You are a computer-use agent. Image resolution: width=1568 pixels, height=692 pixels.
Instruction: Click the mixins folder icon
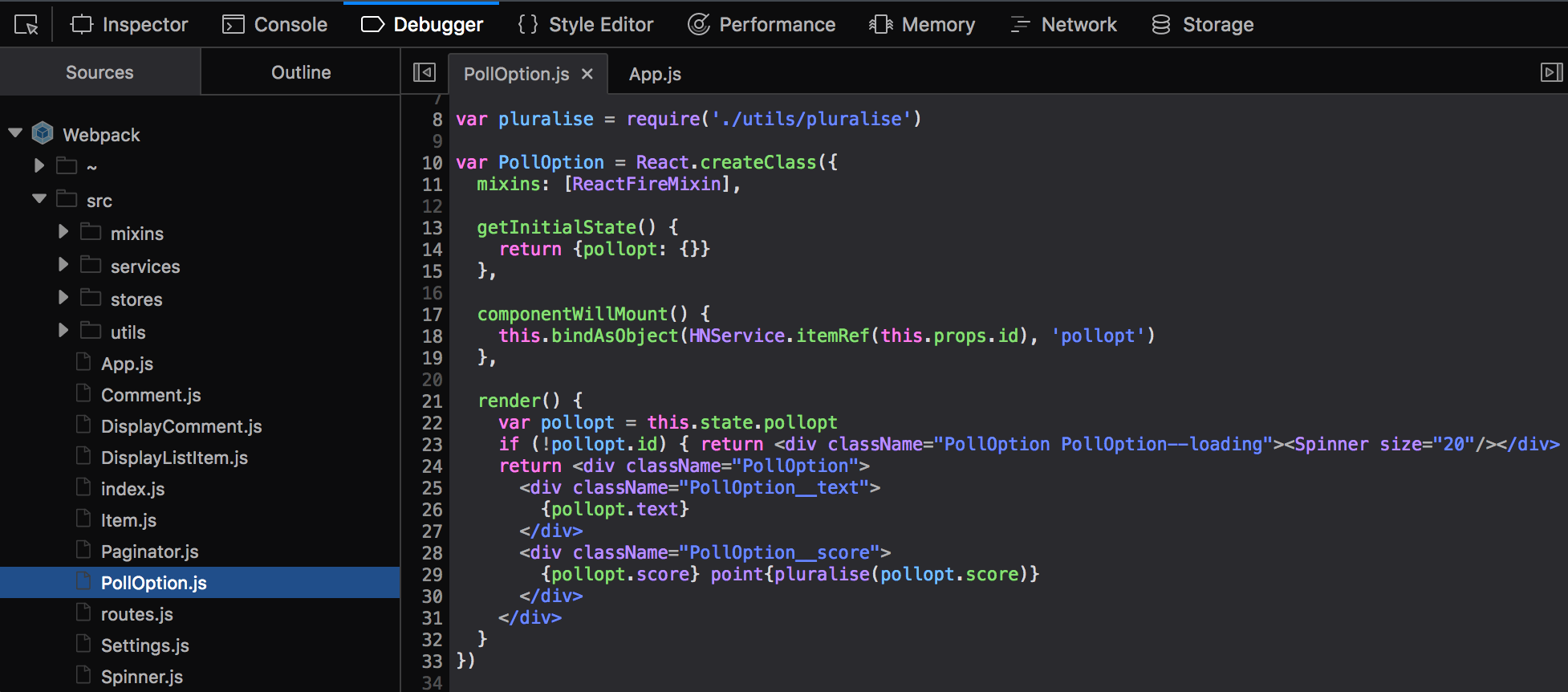[x=91, y=232]
